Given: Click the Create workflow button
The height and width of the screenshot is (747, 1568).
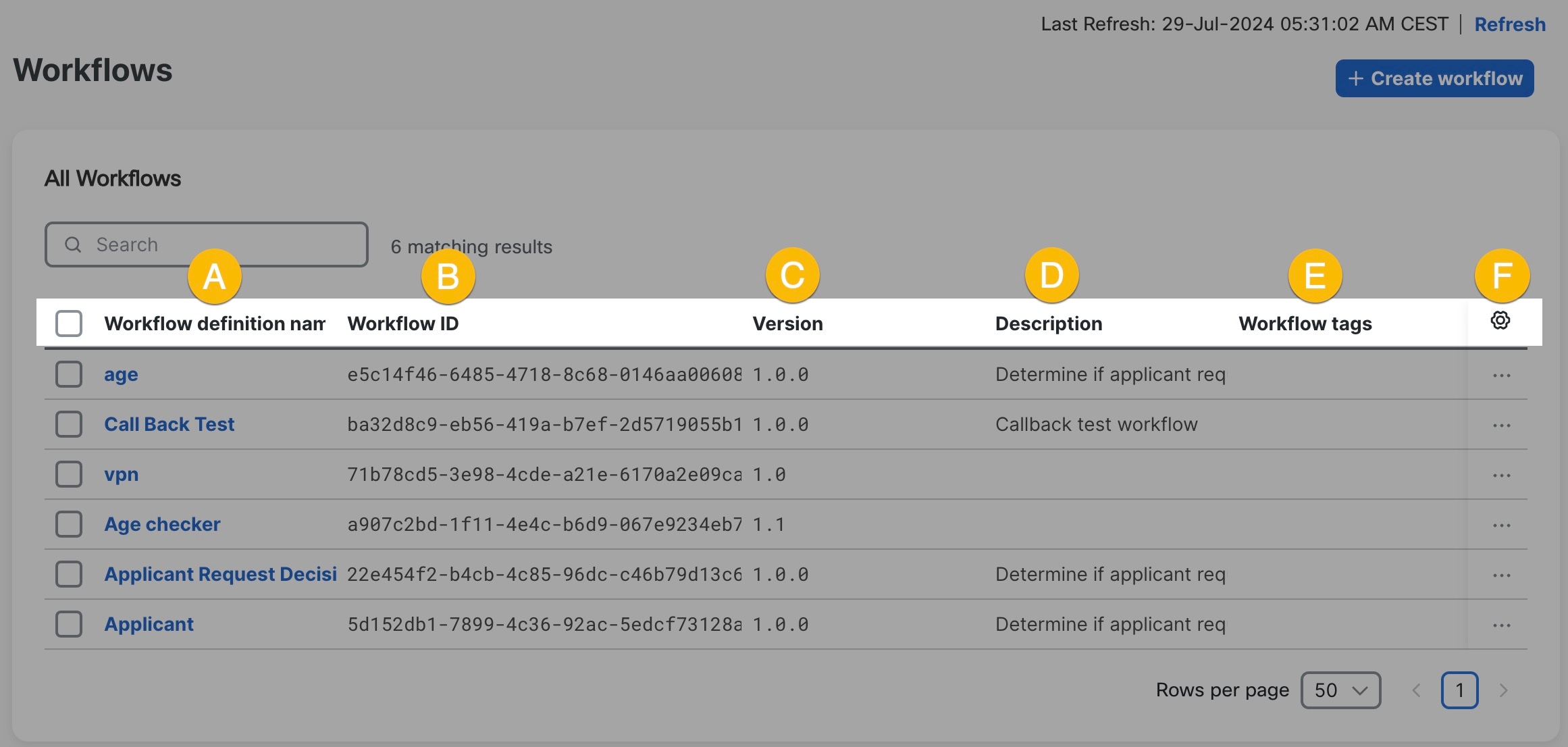Looking at the screenshot, I should pos(1434,78).
